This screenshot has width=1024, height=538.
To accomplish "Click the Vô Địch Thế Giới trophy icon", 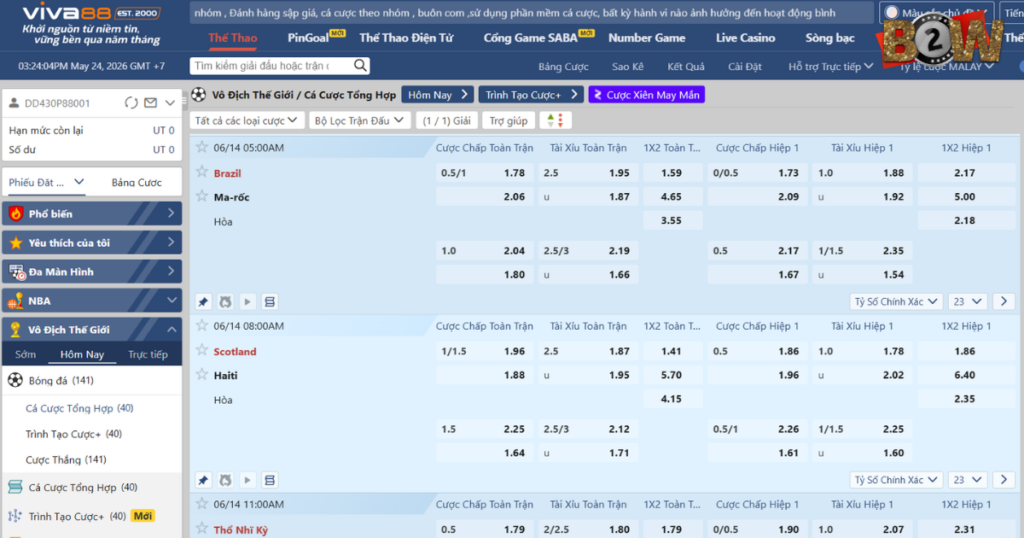I will tap(16, 330).
